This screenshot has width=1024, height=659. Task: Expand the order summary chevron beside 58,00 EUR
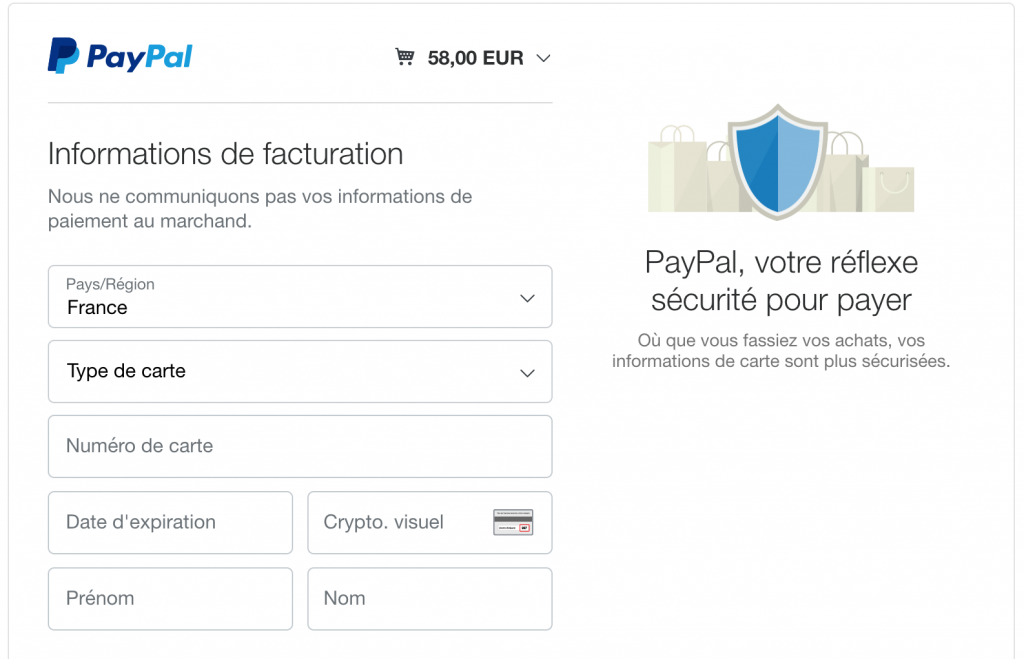(543, 58)
